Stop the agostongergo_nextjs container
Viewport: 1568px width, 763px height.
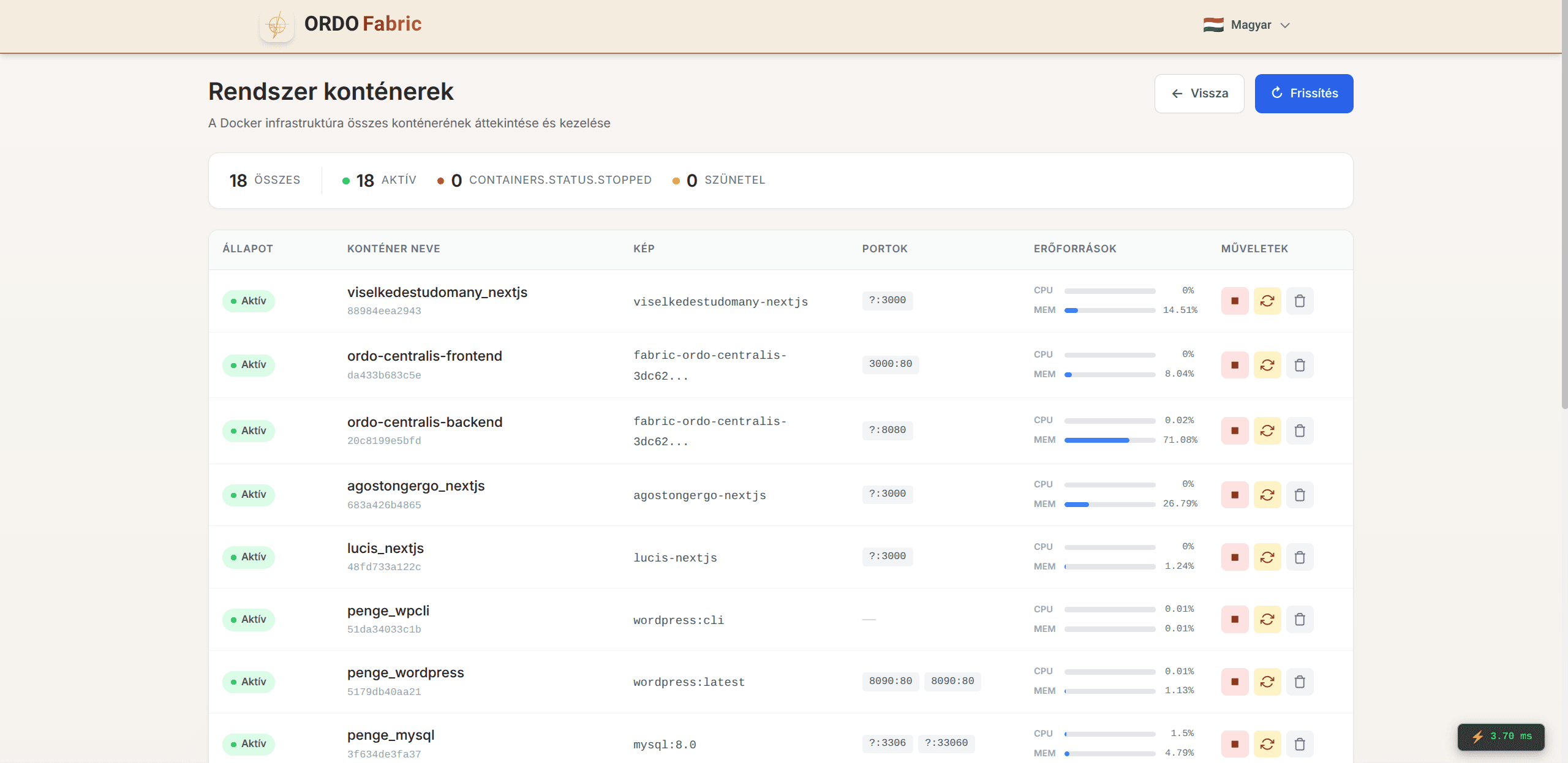tap(1234, 495)
